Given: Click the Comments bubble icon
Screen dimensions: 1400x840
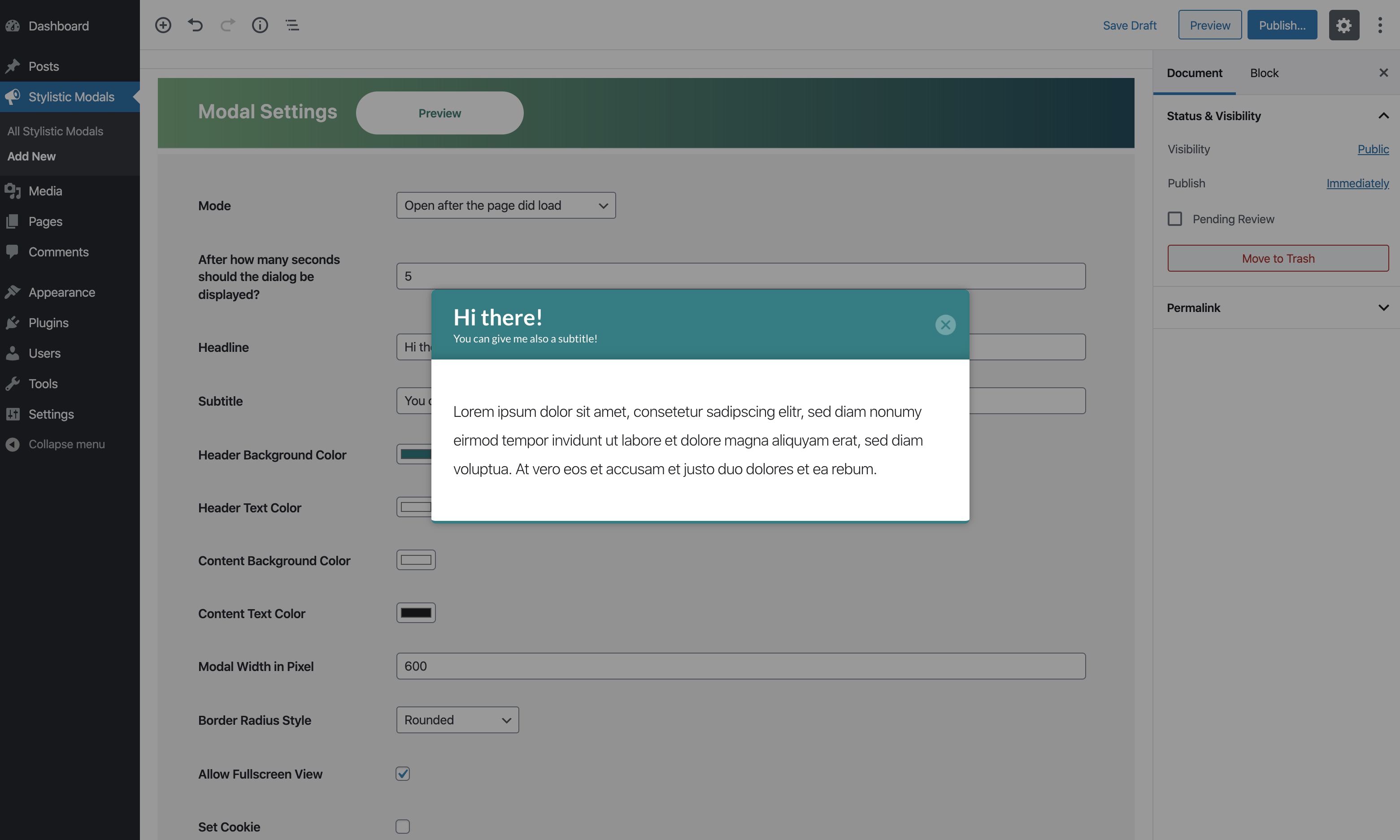Looking at the screenshot, I should point(13,252).
